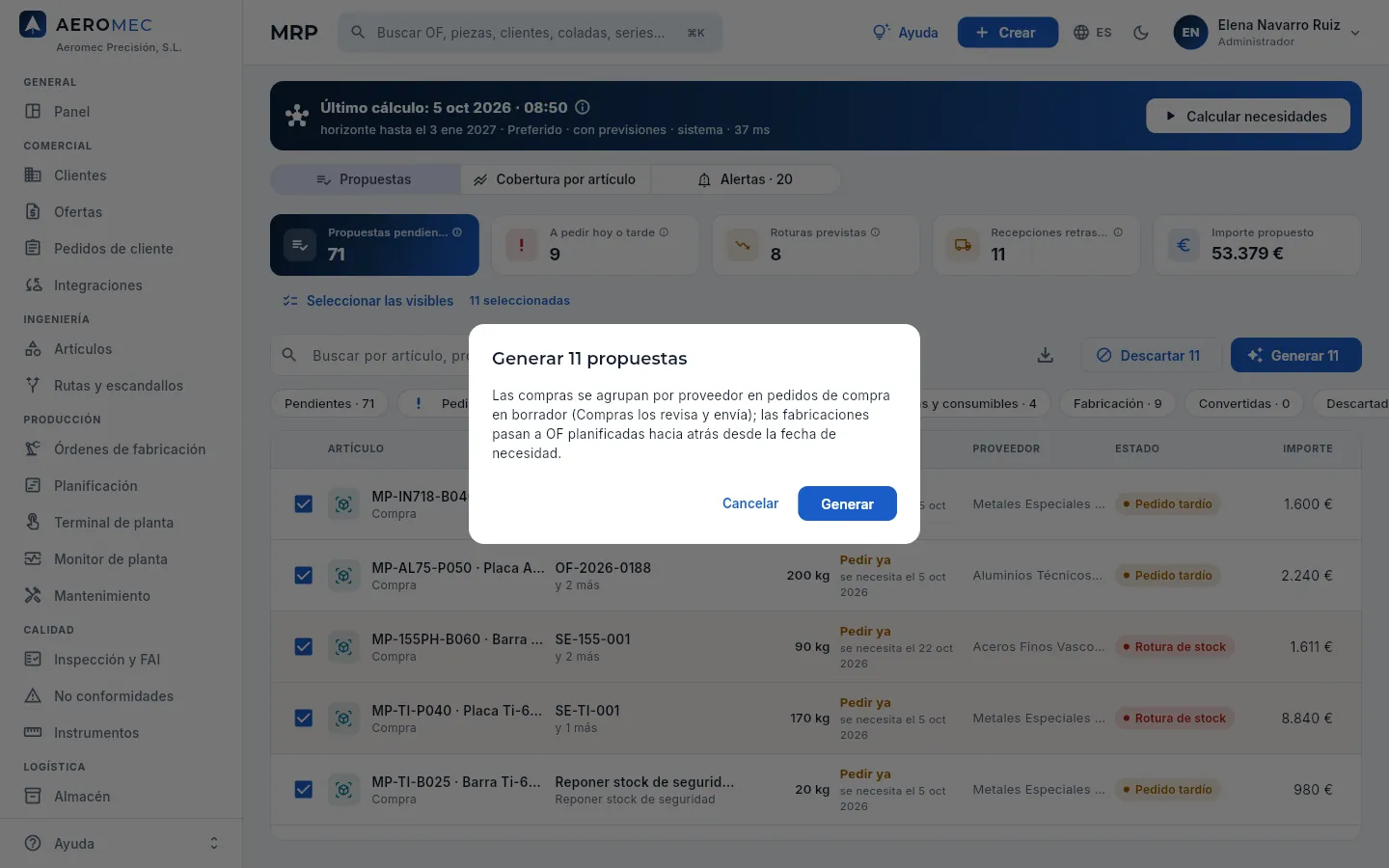
Task: Focus the global search field
Action: 530,33
